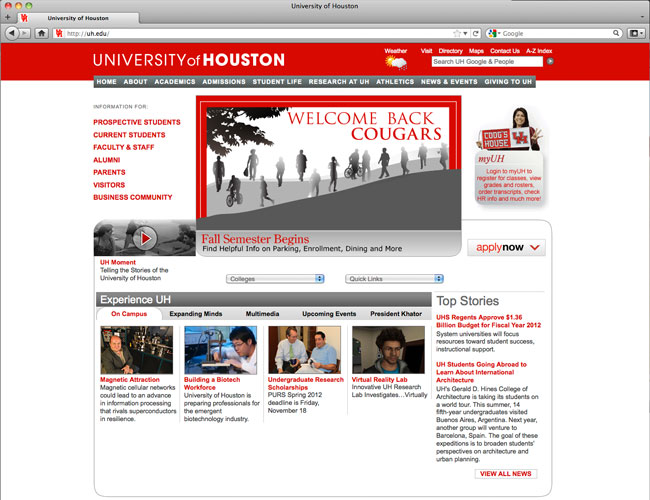Image resolution: width=650 pixels, height=500 pixels.
Task: Click the VIEW ALL NEWS button
Action: point(506,473)
